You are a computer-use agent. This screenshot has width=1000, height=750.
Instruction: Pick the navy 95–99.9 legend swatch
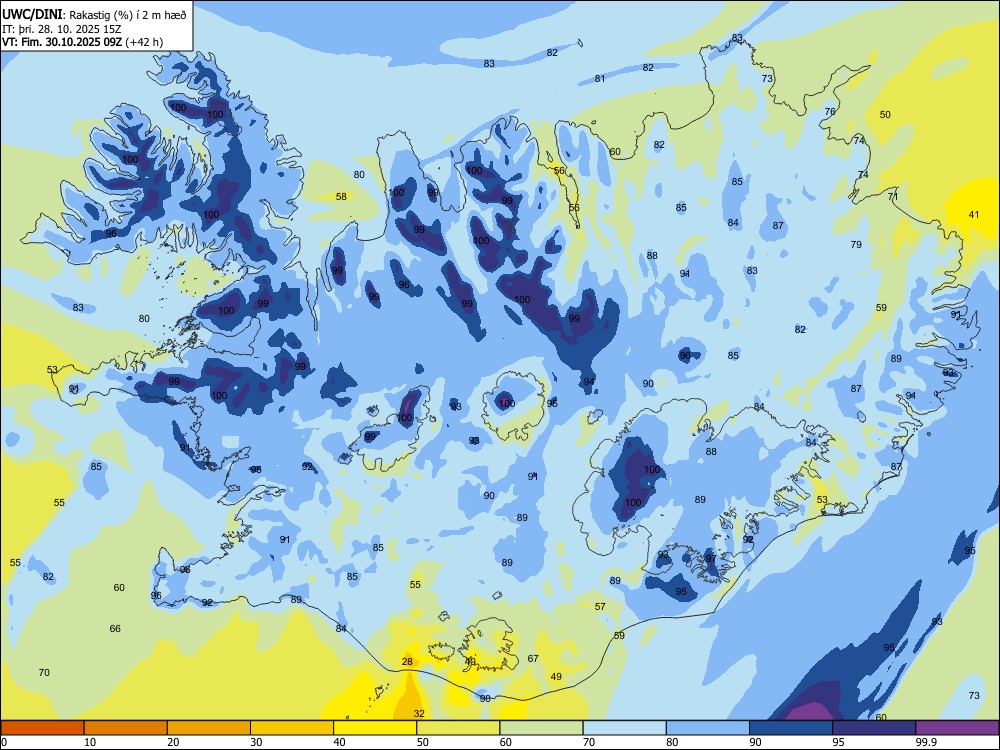pos(874,728)
